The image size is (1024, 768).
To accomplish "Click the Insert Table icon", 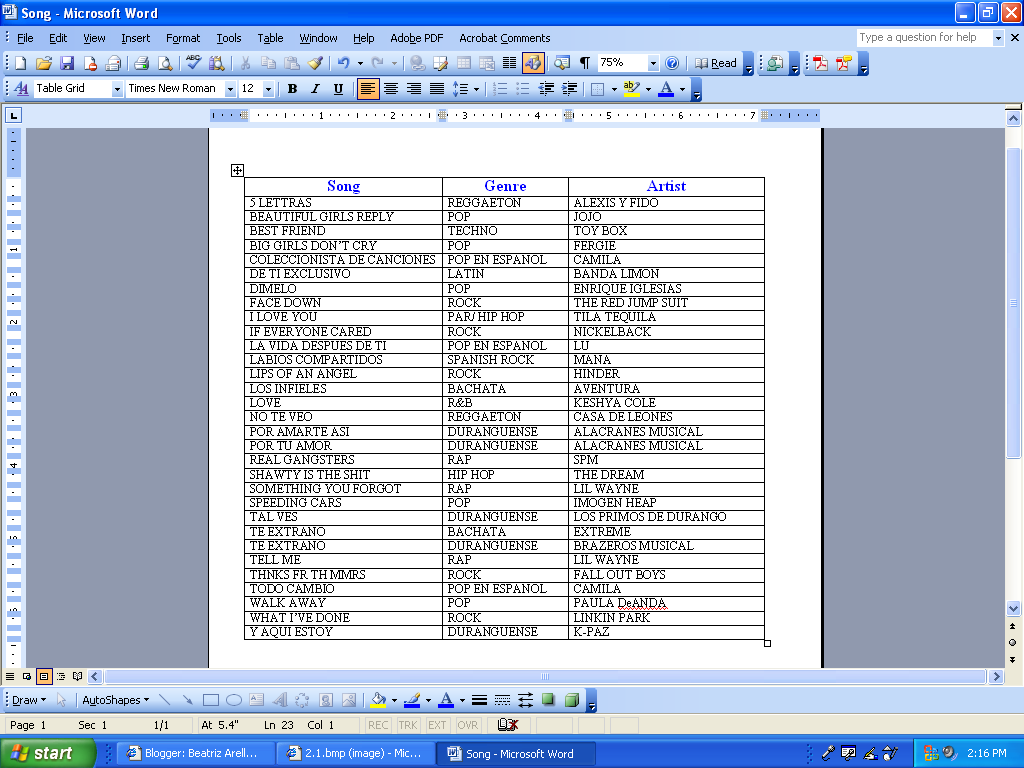I will point(464,63).
